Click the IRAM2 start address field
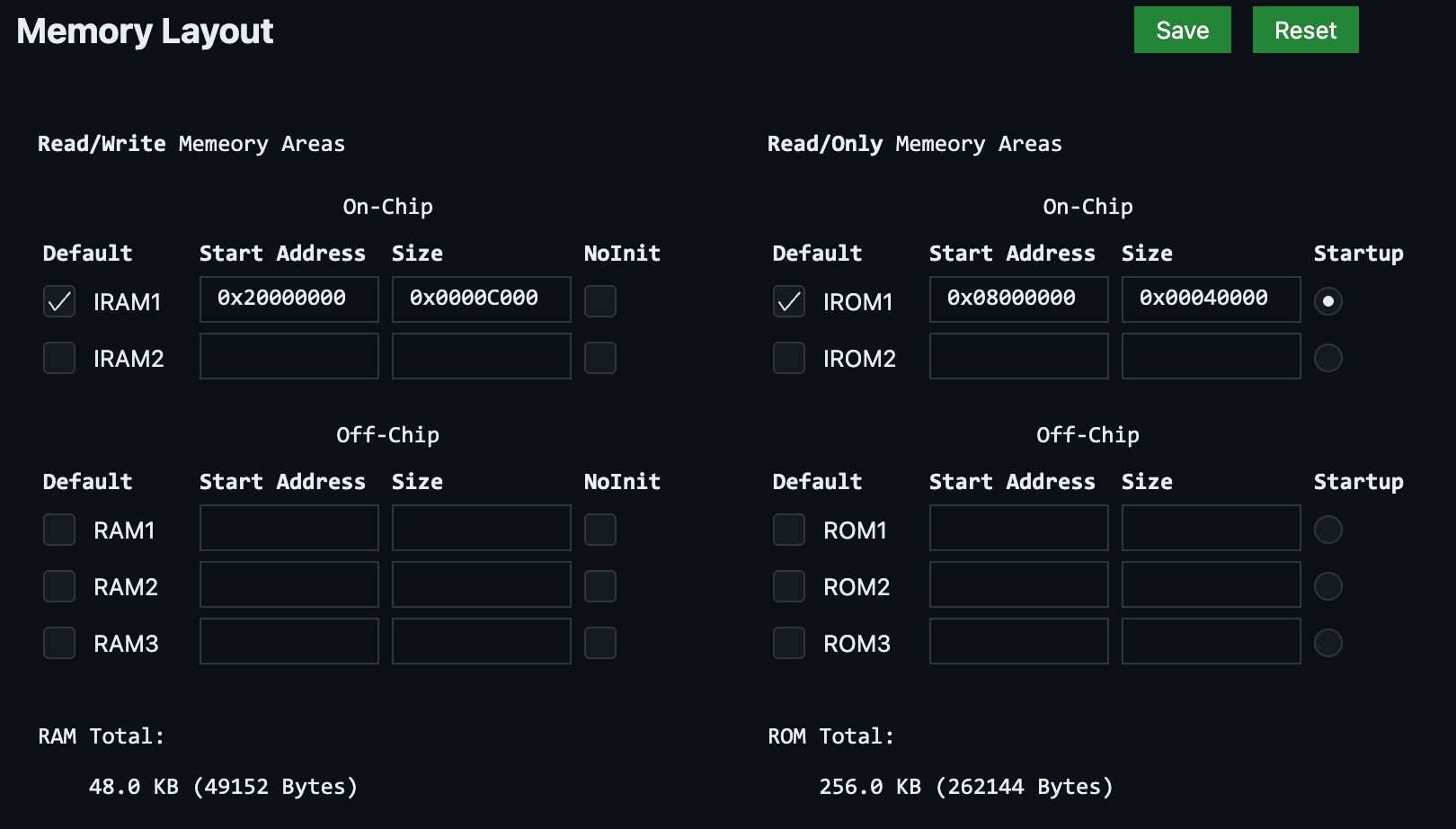 pos(289,356)
